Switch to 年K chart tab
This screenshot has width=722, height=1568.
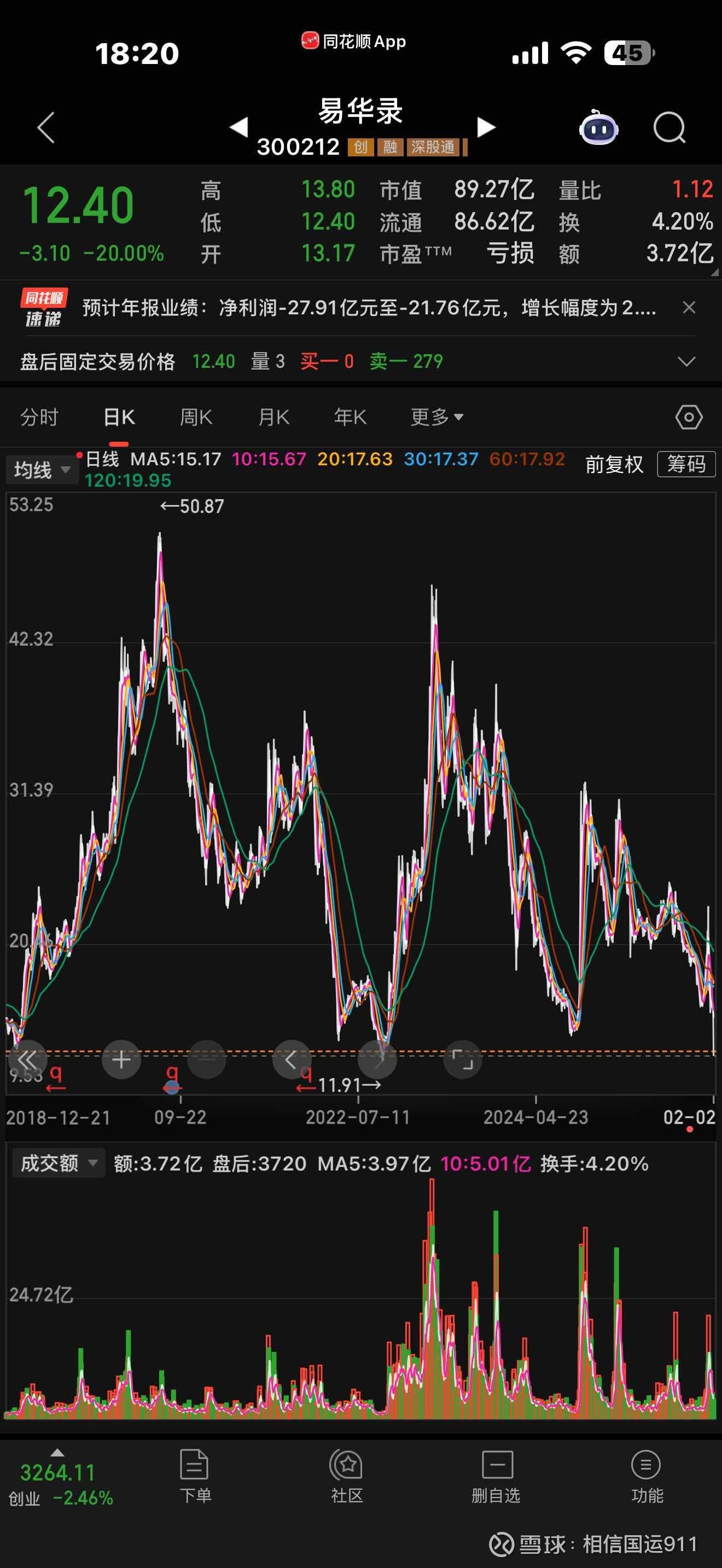click(x=350, y=418)
